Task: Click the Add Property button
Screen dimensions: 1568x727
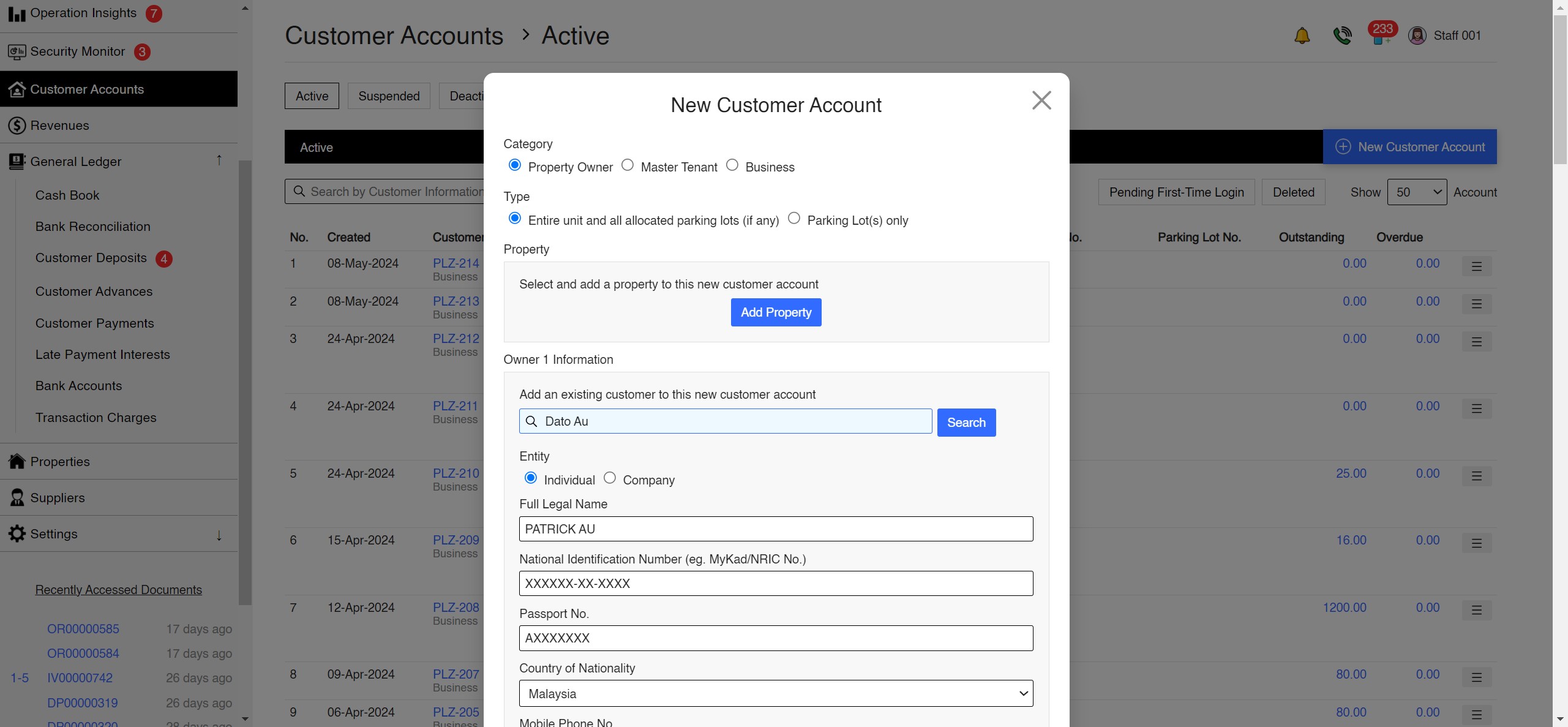Action: click(775, 312)
